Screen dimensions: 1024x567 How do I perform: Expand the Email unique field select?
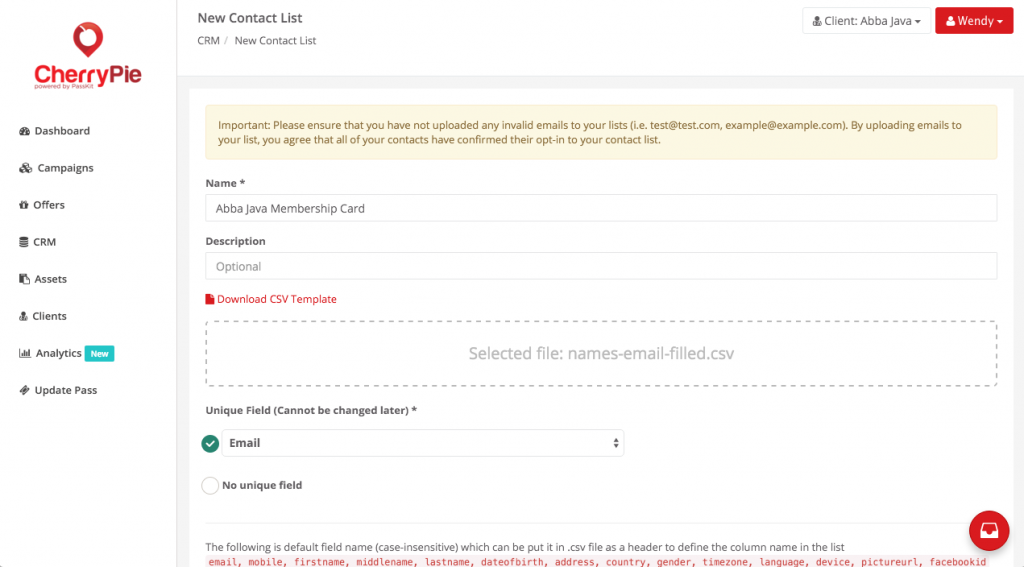(x=423, y=443)
